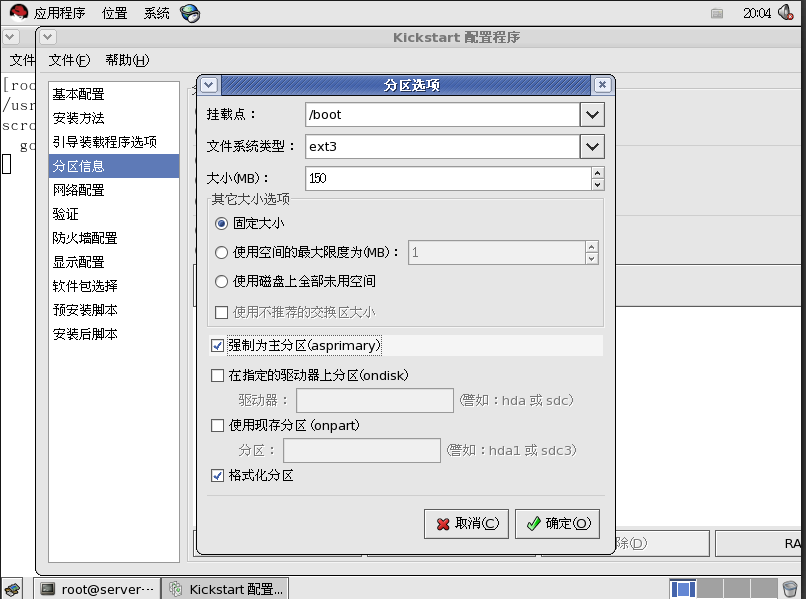This screenshot has height=599, width=806.
Task: Open the Applications menu in top panel
Action: 59,13
